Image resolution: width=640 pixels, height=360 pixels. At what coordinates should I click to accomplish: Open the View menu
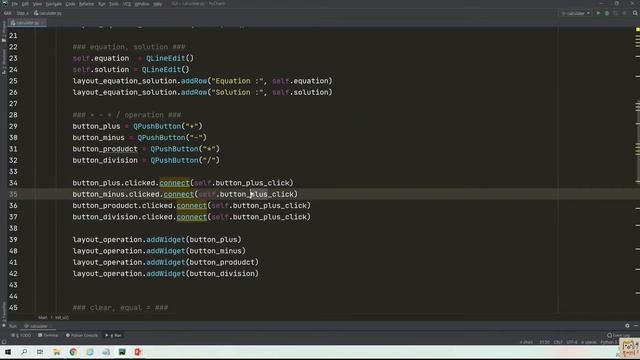pos(37,4)
